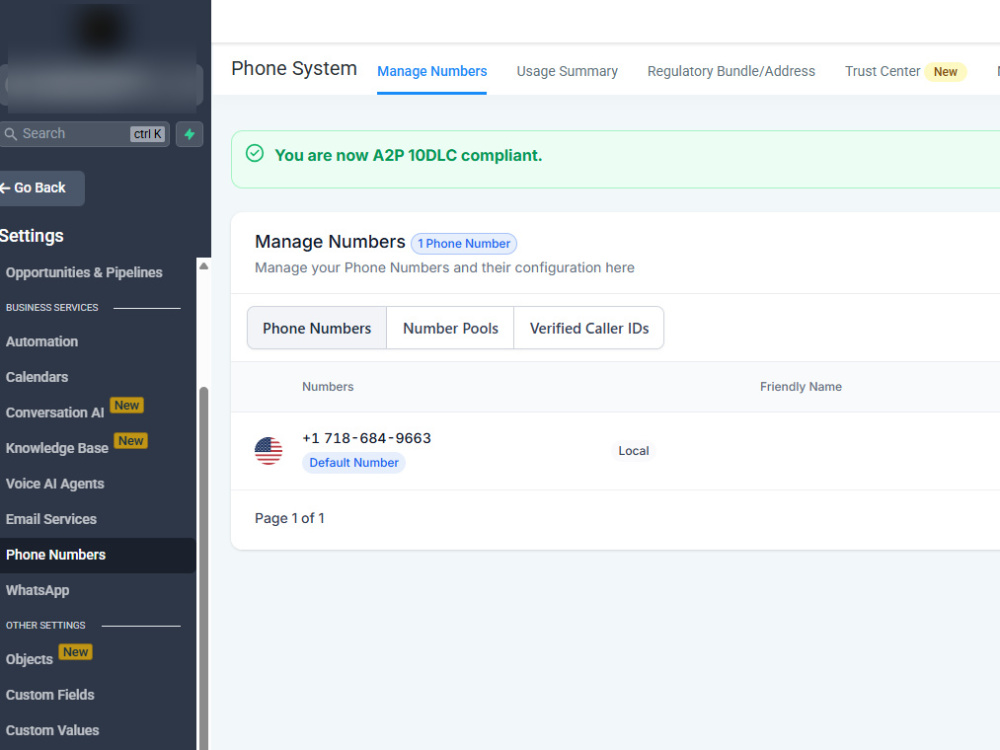Click the Default Number badge
The height and width of the screenshot is (750, 1000).
coord(354,463)
